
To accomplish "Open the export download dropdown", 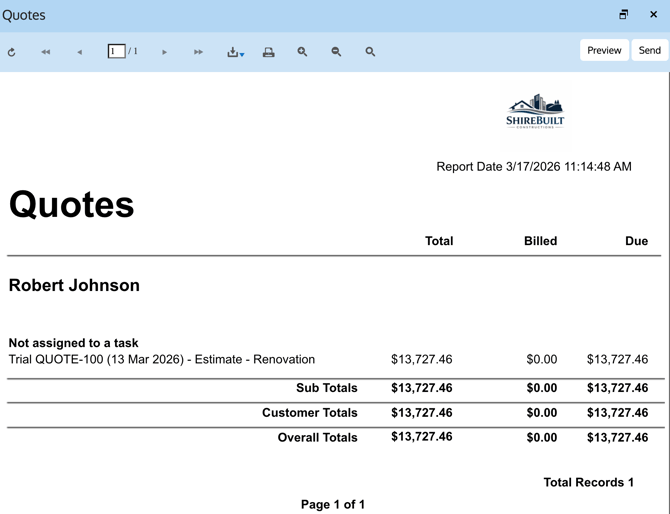I will [x=235, y=52].
